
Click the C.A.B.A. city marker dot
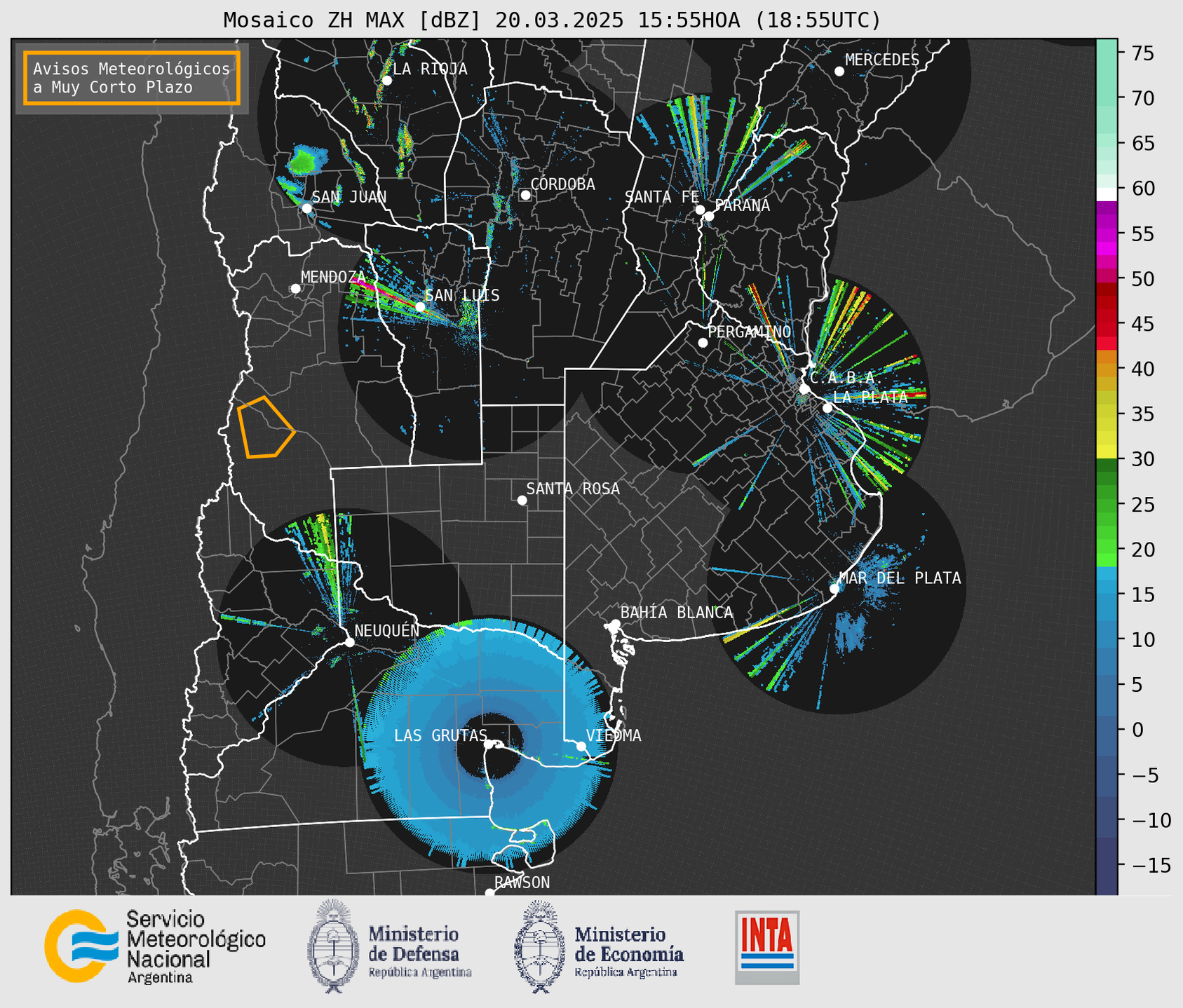[804, 389]
